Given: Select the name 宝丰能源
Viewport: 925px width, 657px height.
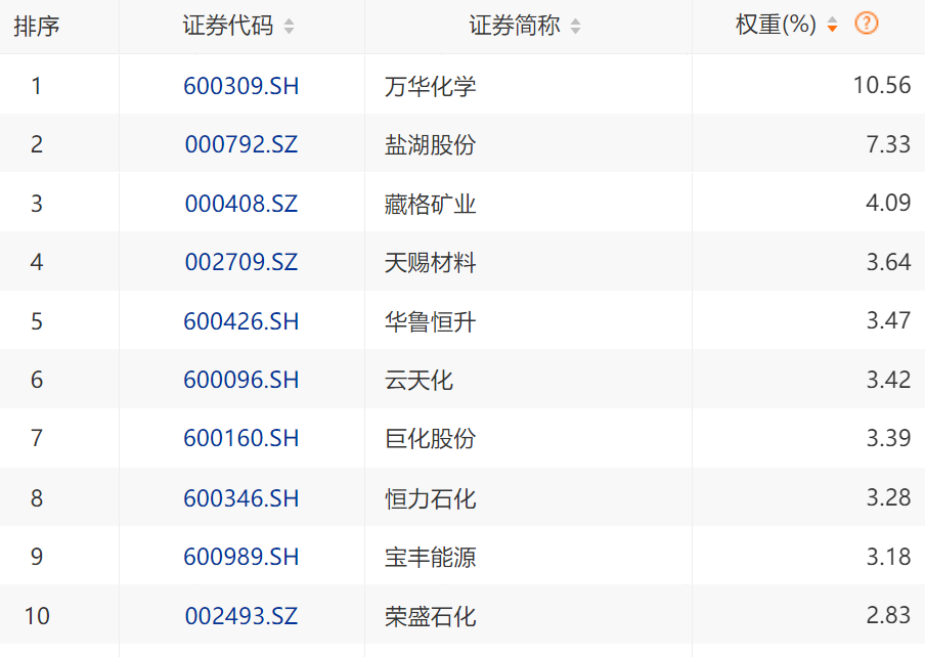Looking at the screenshot, I should coord(430,557).
